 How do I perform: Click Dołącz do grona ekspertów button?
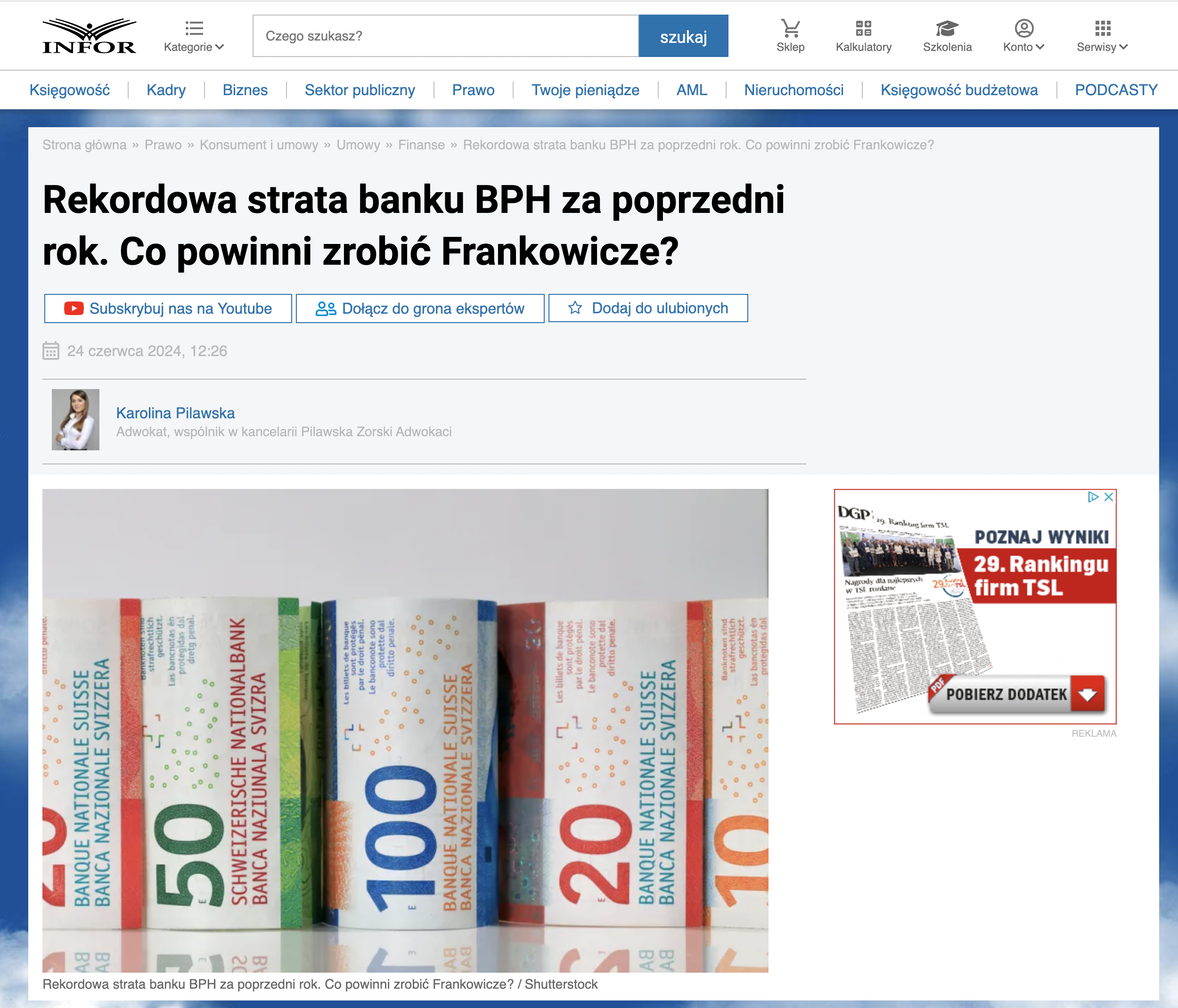[420, 309]
